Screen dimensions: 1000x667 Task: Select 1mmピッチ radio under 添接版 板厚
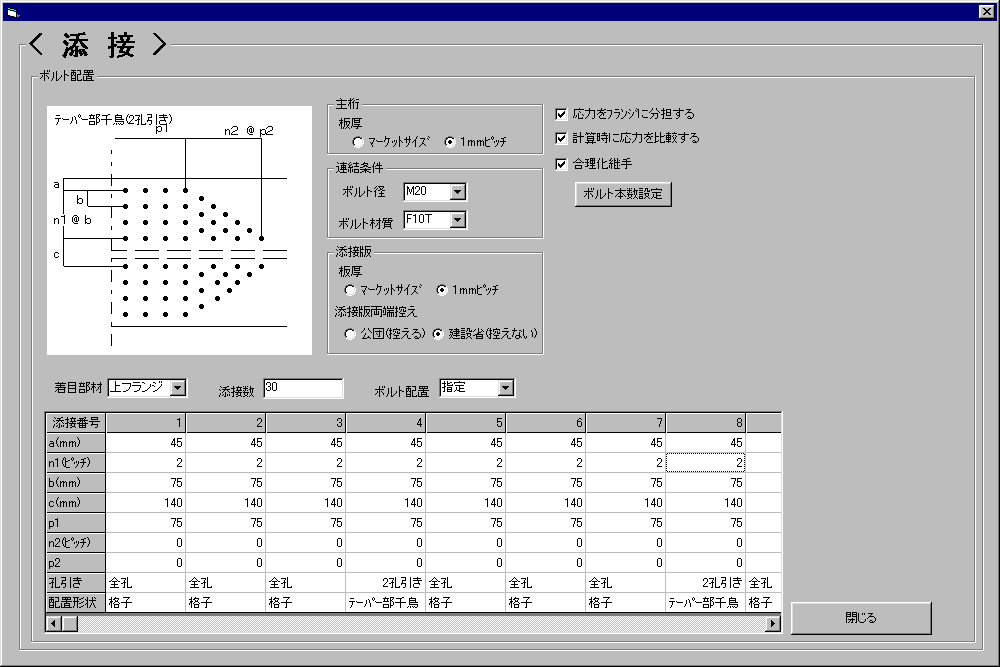442,290
